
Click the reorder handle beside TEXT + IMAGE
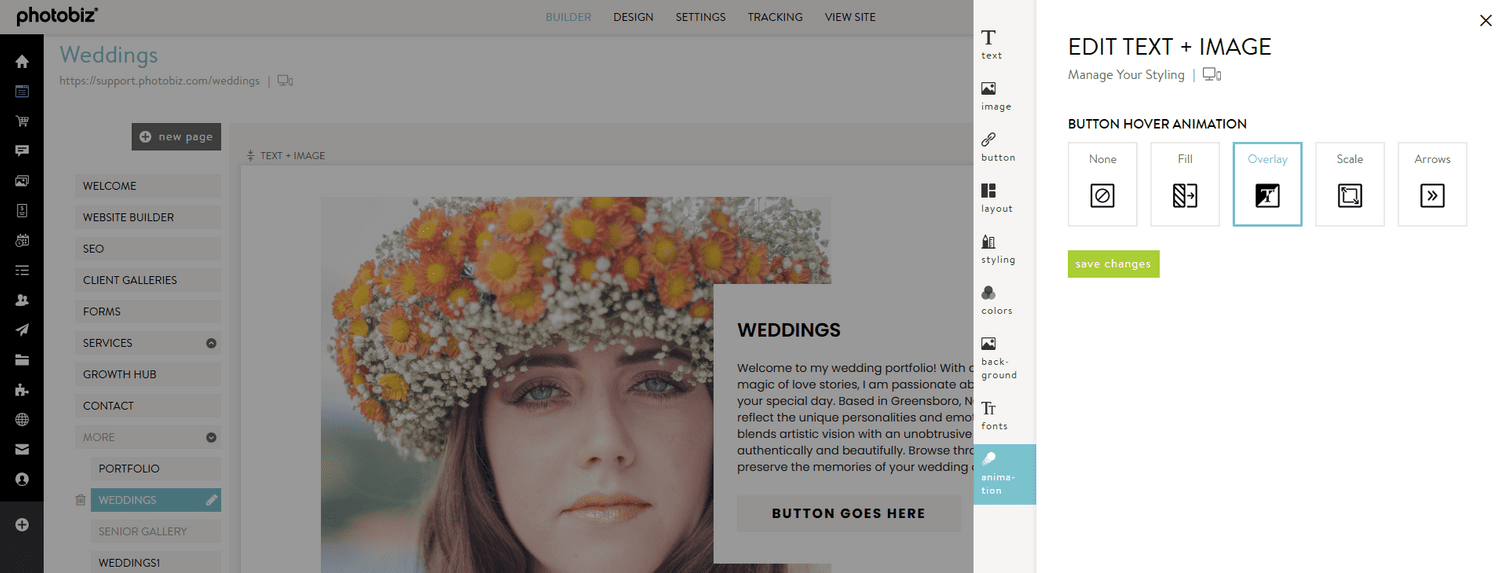tap(251, 156)
